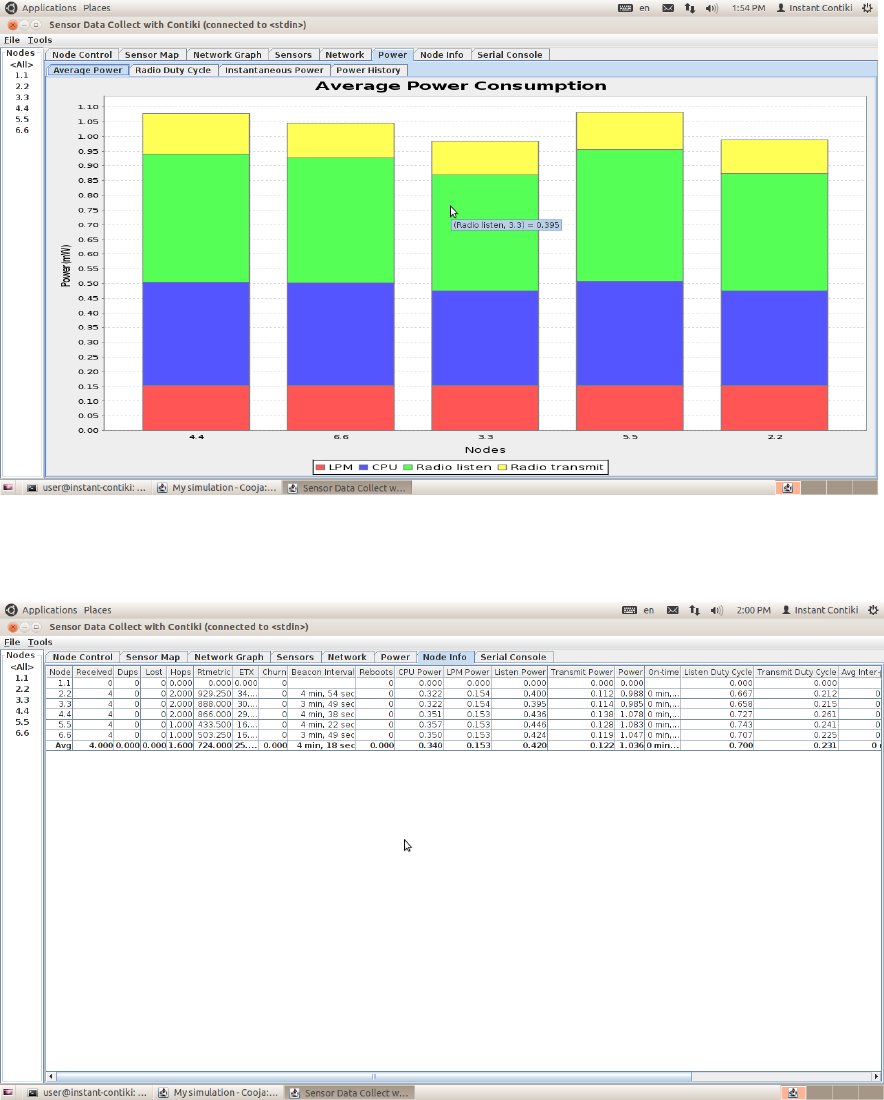Select node 6.6 in the top window's node list

coord(22,130)
